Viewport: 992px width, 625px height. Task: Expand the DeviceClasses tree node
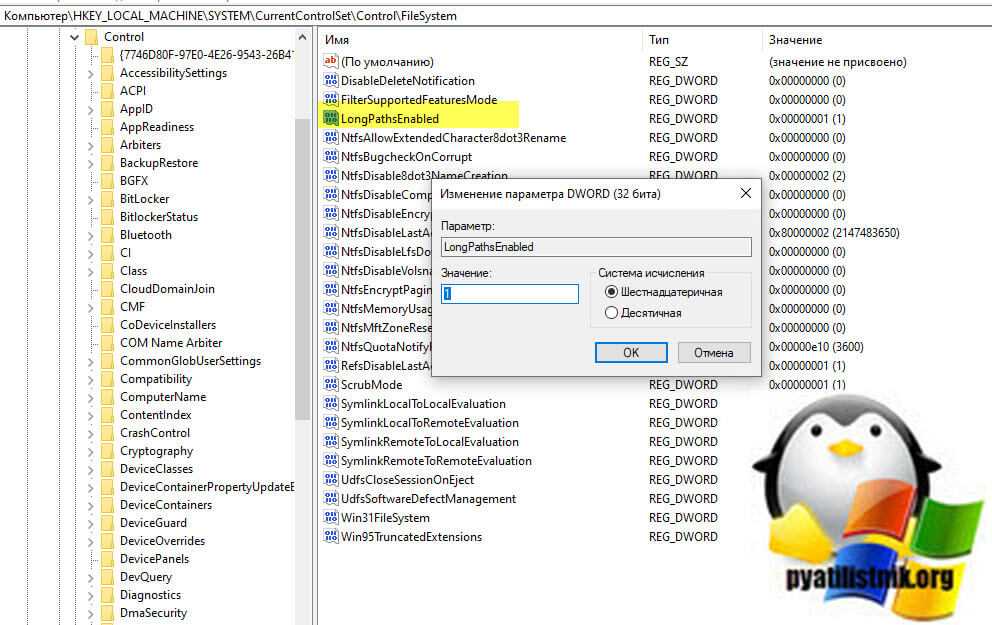click(92, 469)
